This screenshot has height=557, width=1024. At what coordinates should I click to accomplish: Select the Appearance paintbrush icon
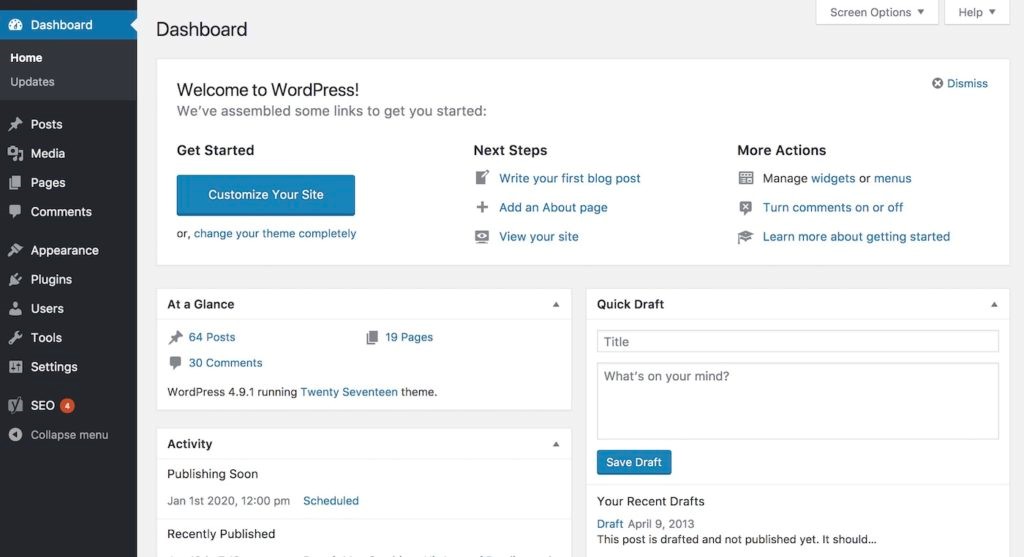[15, 250]
